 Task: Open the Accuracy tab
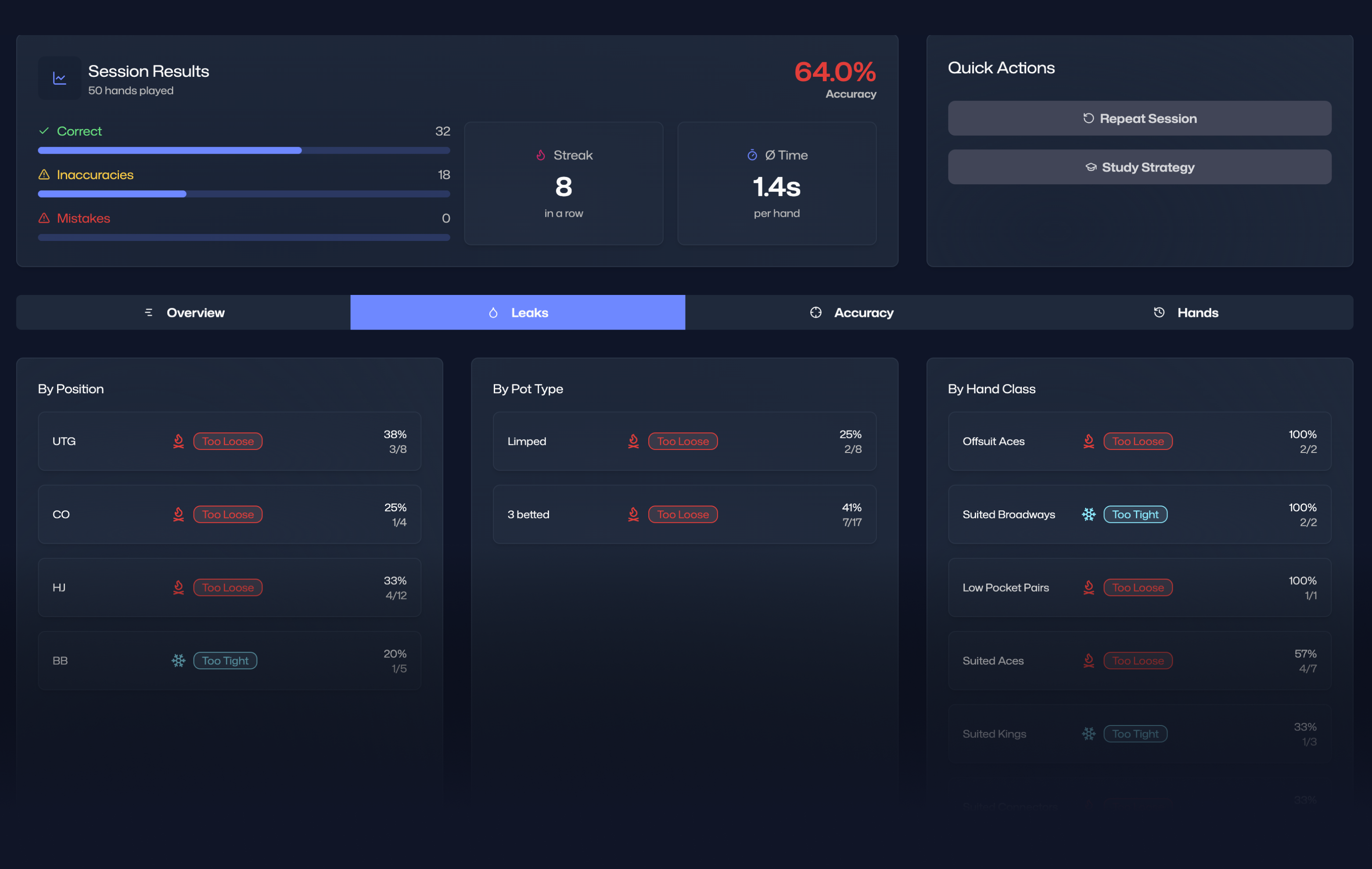pos(852,312)
